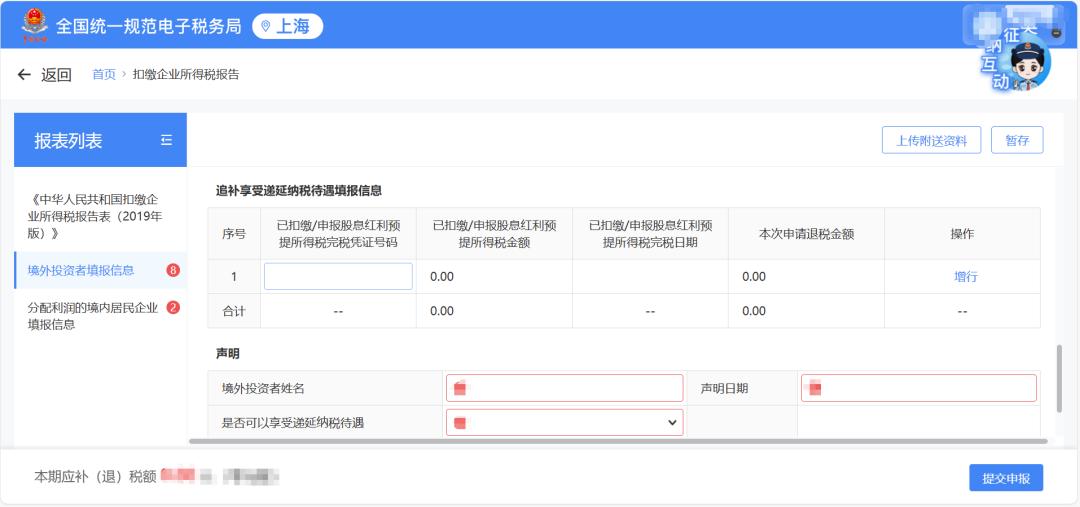
Task: Select 境外投资者填报信息 in report list
Action: point(81,270)
